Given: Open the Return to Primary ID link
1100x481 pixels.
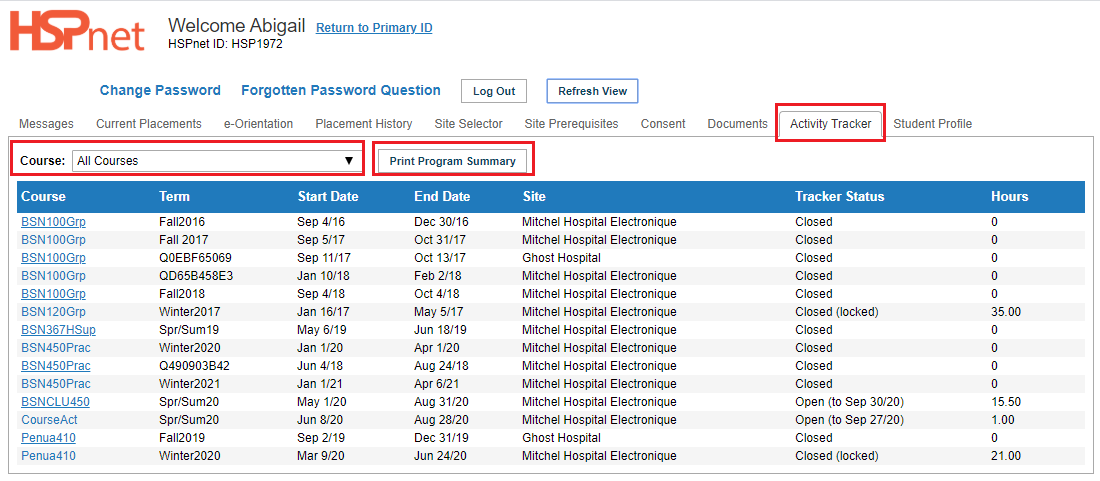Looking at the screenshot, I should 374,28.
